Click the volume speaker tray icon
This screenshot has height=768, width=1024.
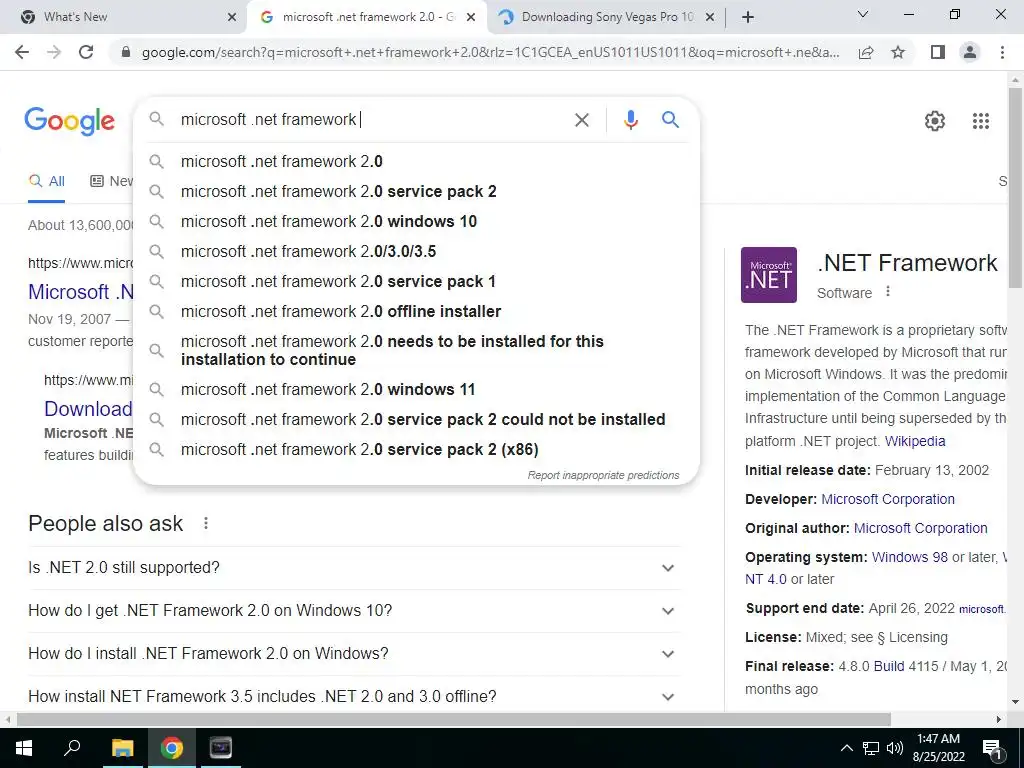895,748
